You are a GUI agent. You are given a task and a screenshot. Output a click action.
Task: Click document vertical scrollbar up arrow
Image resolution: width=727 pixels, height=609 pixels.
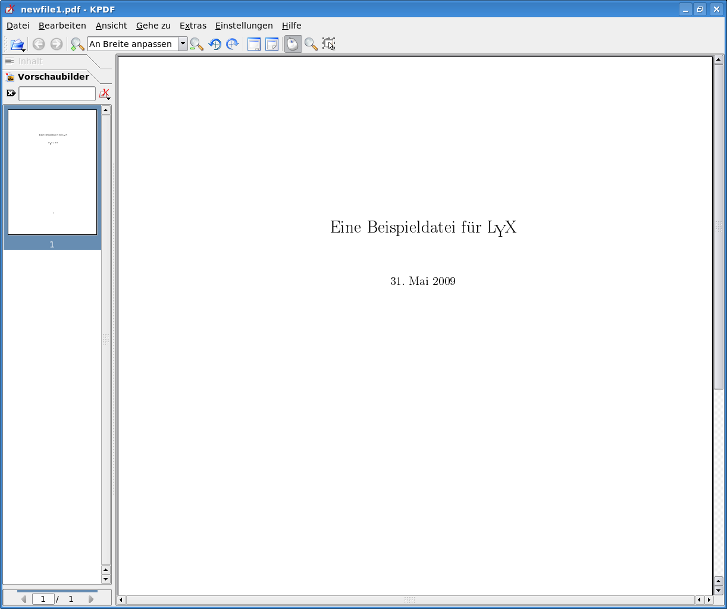pos(719,59)
